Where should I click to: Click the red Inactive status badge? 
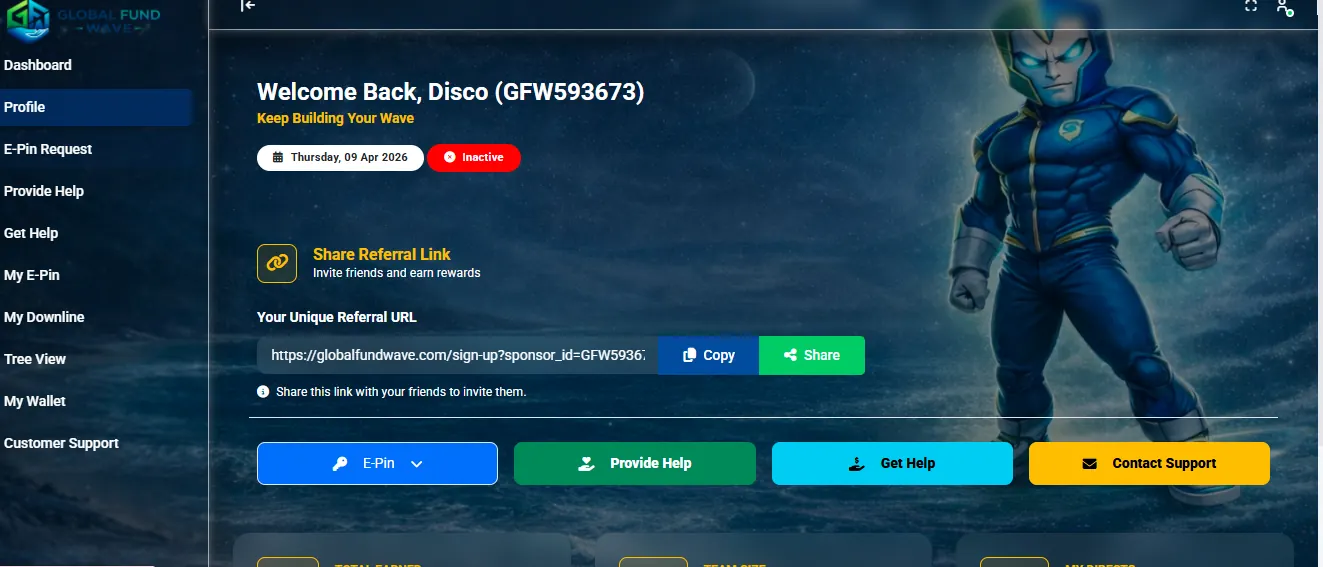coord(473,158)
